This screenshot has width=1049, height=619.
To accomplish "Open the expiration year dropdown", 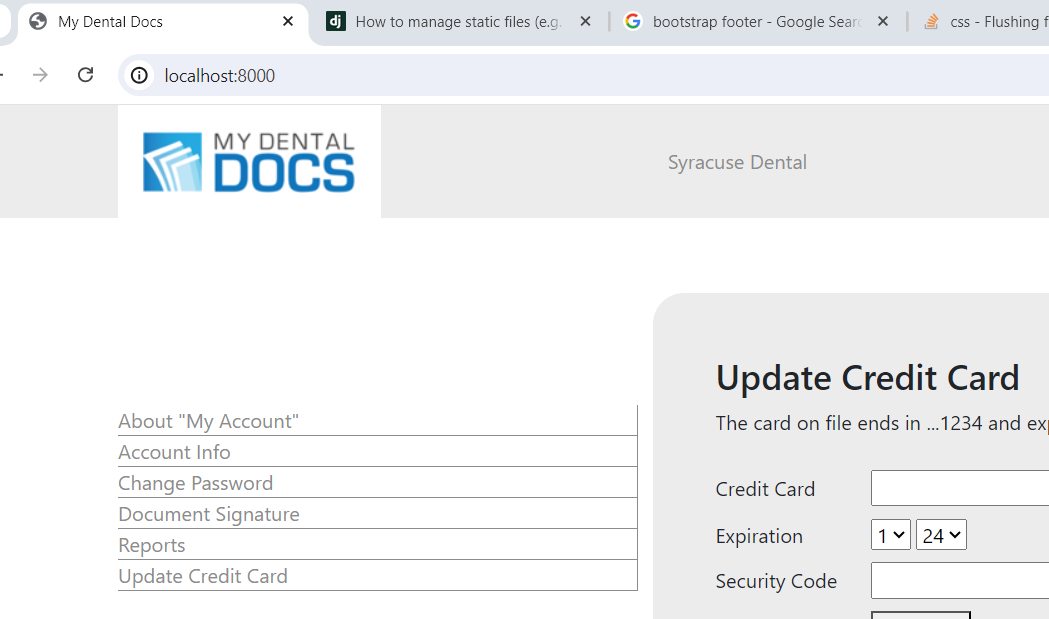I will pyautogui.click(x=941, y=535).
